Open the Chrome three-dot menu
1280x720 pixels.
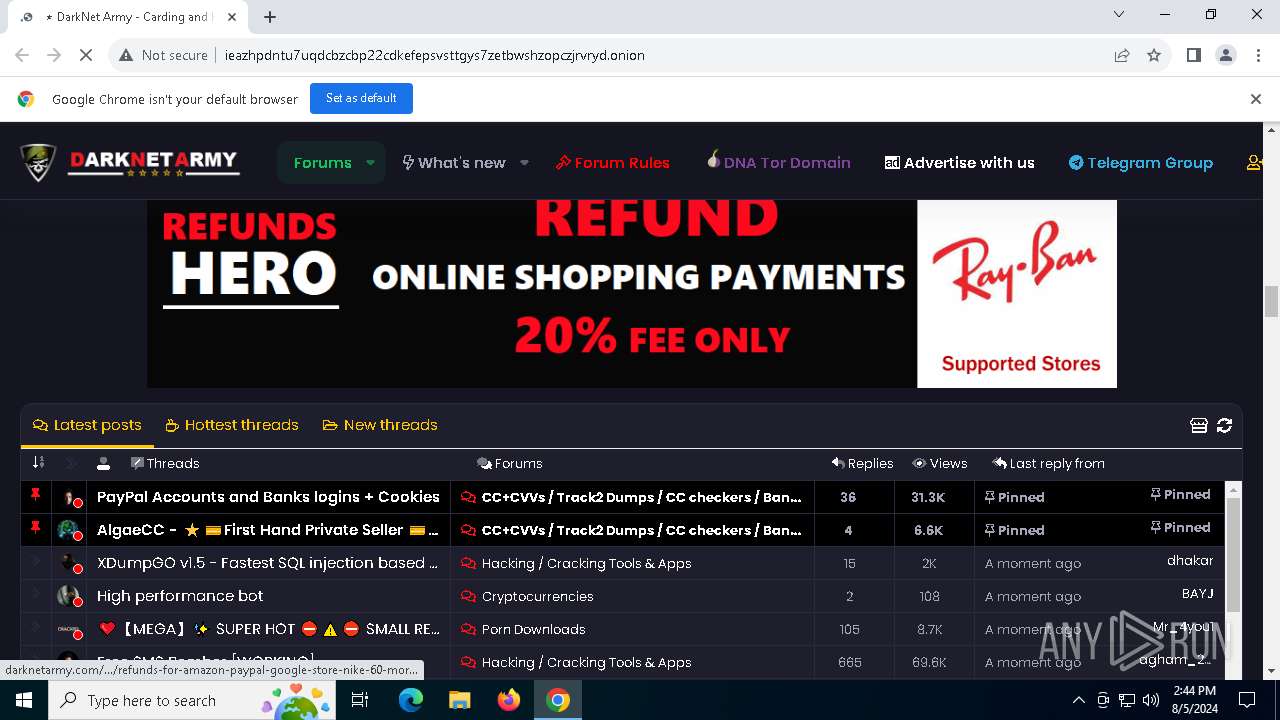tap(1258, 55)
